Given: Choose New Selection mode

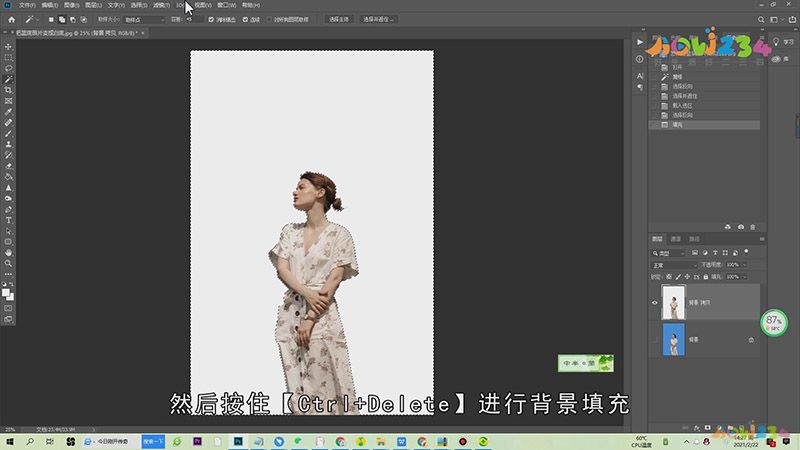Looking at the screenshot, I should tap(51, 19).
